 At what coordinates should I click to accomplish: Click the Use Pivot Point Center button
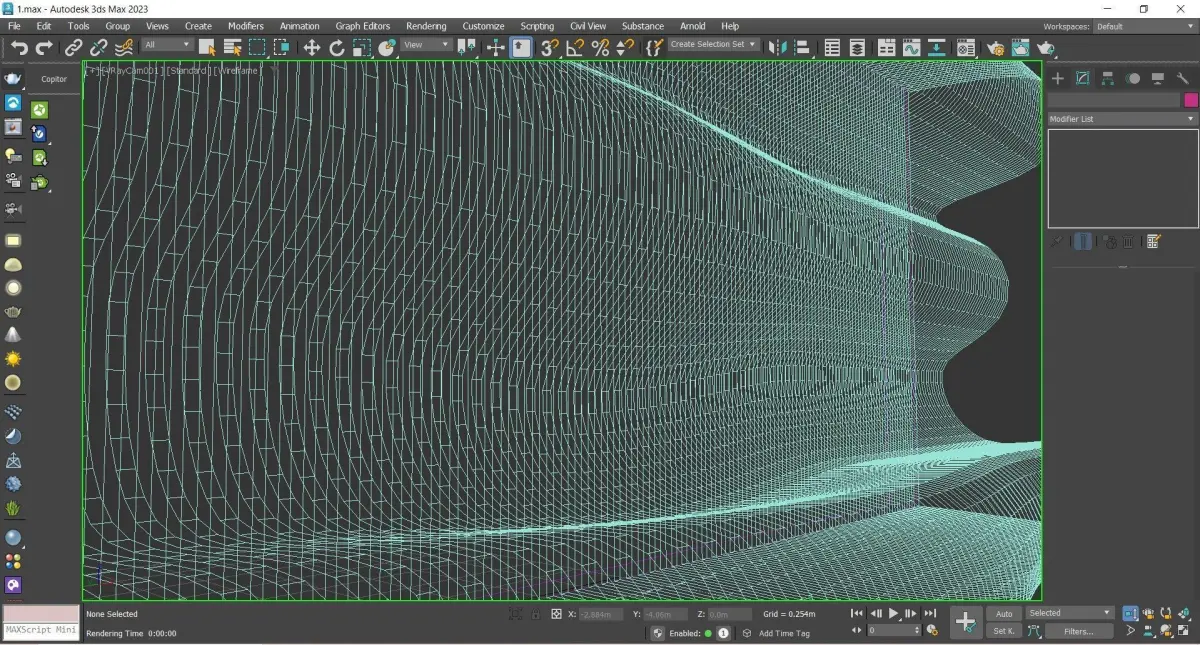point(466,47)
